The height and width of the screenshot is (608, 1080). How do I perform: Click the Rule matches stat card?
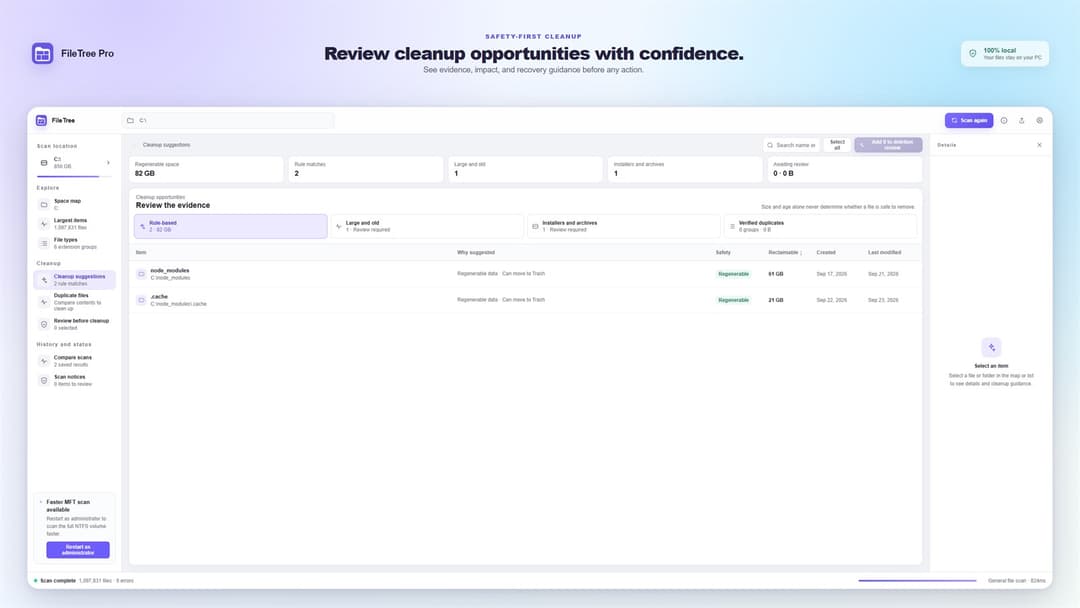pyautogui.click(x=366, y=169)
